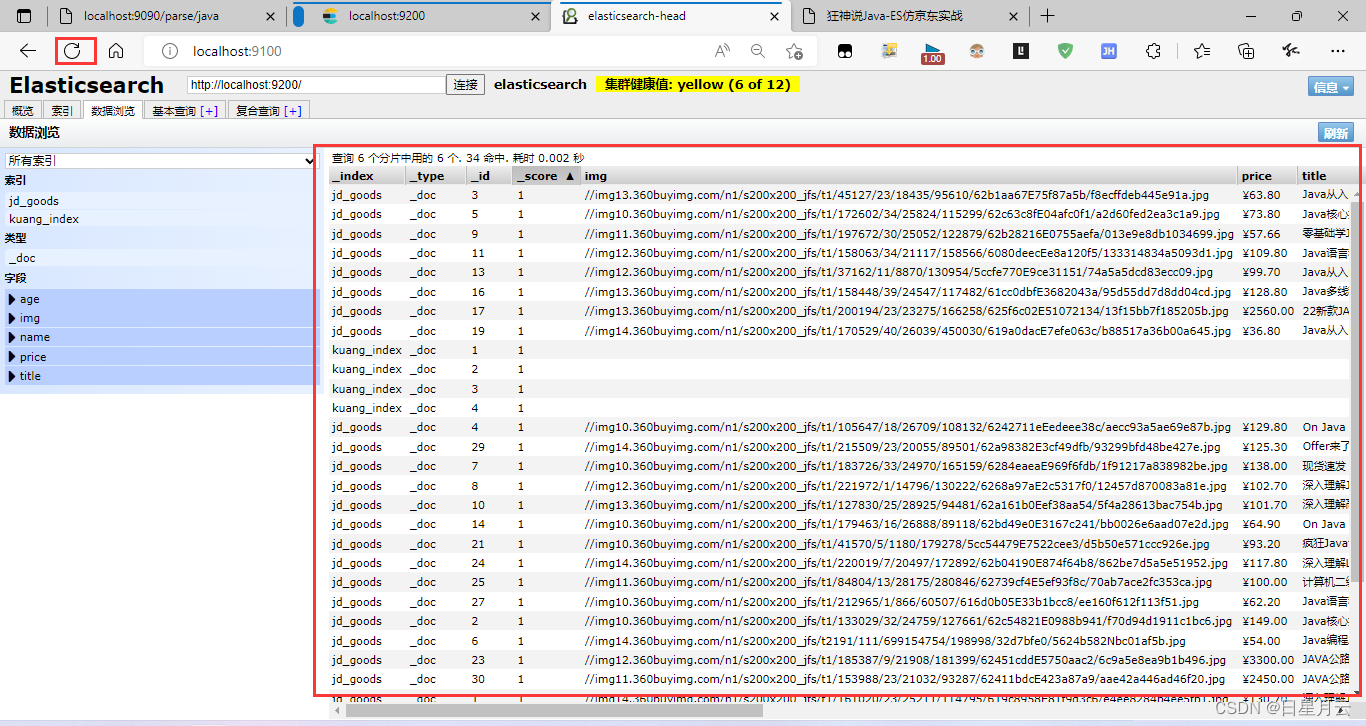Open the favorites list icon
1366x726 pixels.
click(x=1201, y=51)
